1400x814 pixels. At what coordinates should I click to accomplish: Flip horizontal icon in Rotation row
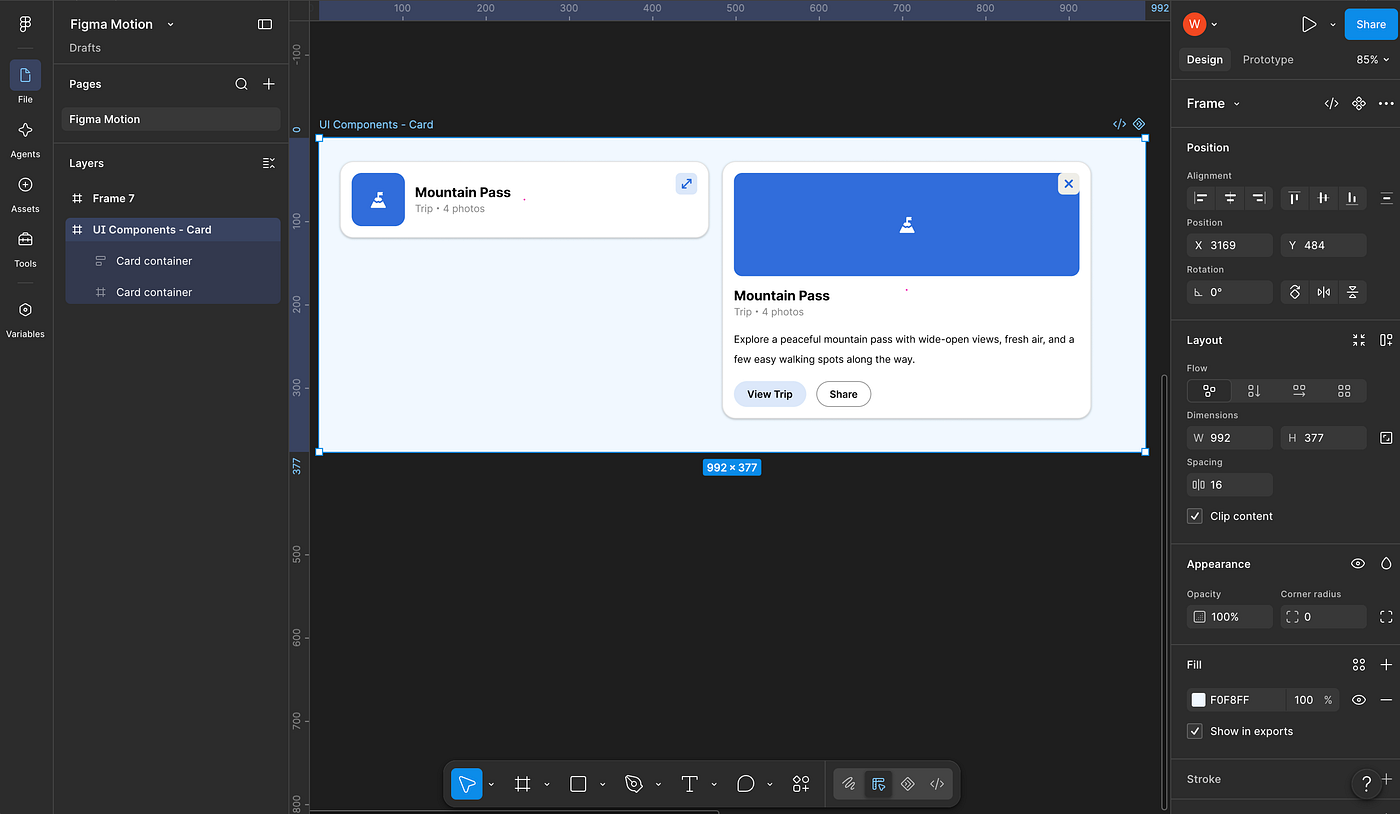[1323, 292]
